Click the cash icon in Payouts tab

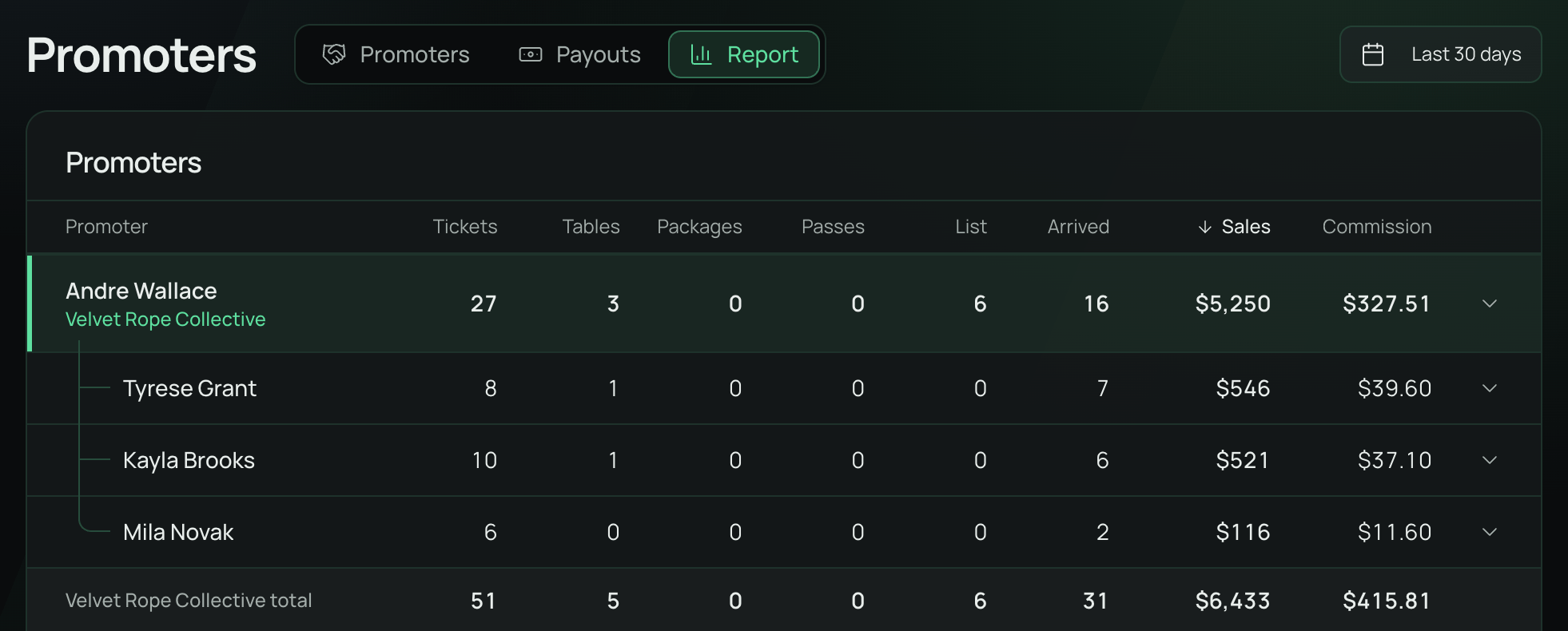click(x=531, y=54)
